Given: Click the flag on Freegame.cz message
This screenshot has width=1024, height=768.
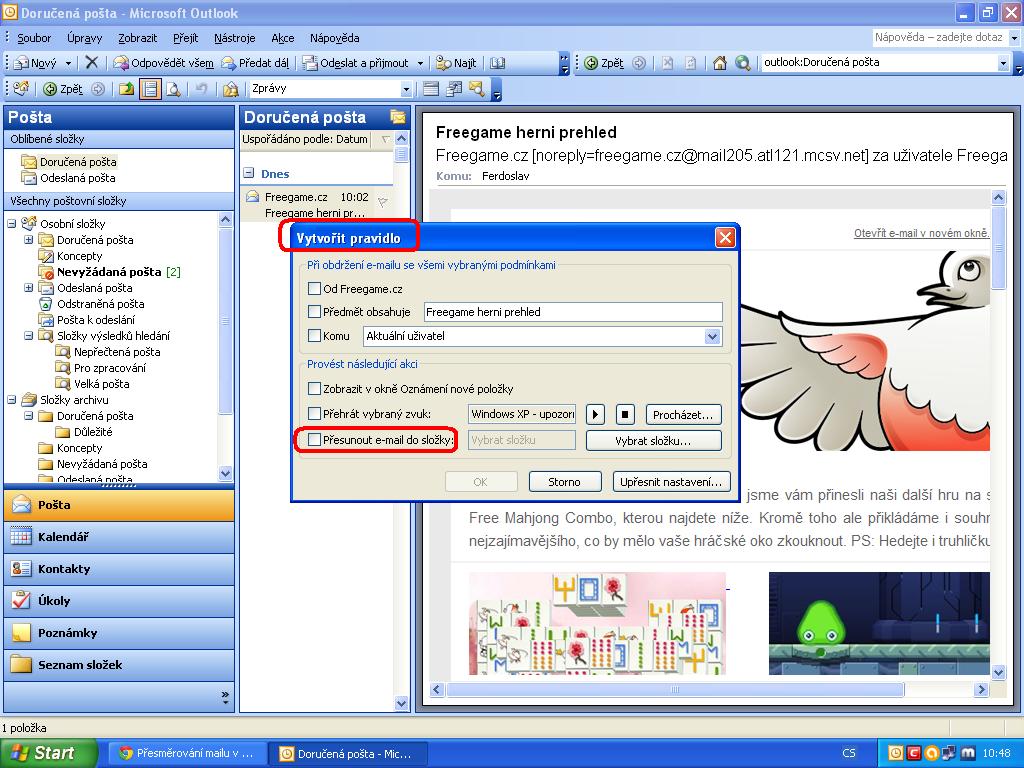Looking at the screenshot, I should point(383,202).
